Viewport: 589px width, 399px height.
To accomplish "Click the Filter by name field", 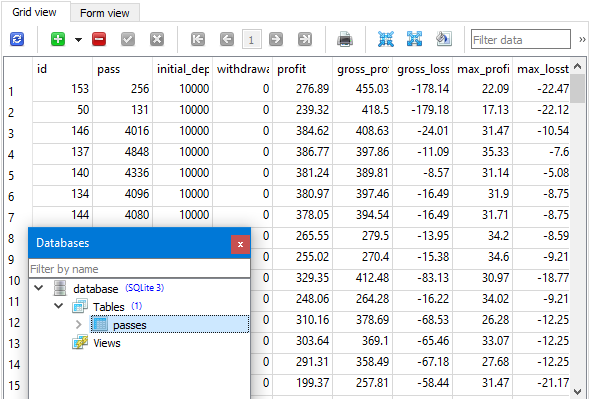I will pyautogui.click(x=139, y=269).
